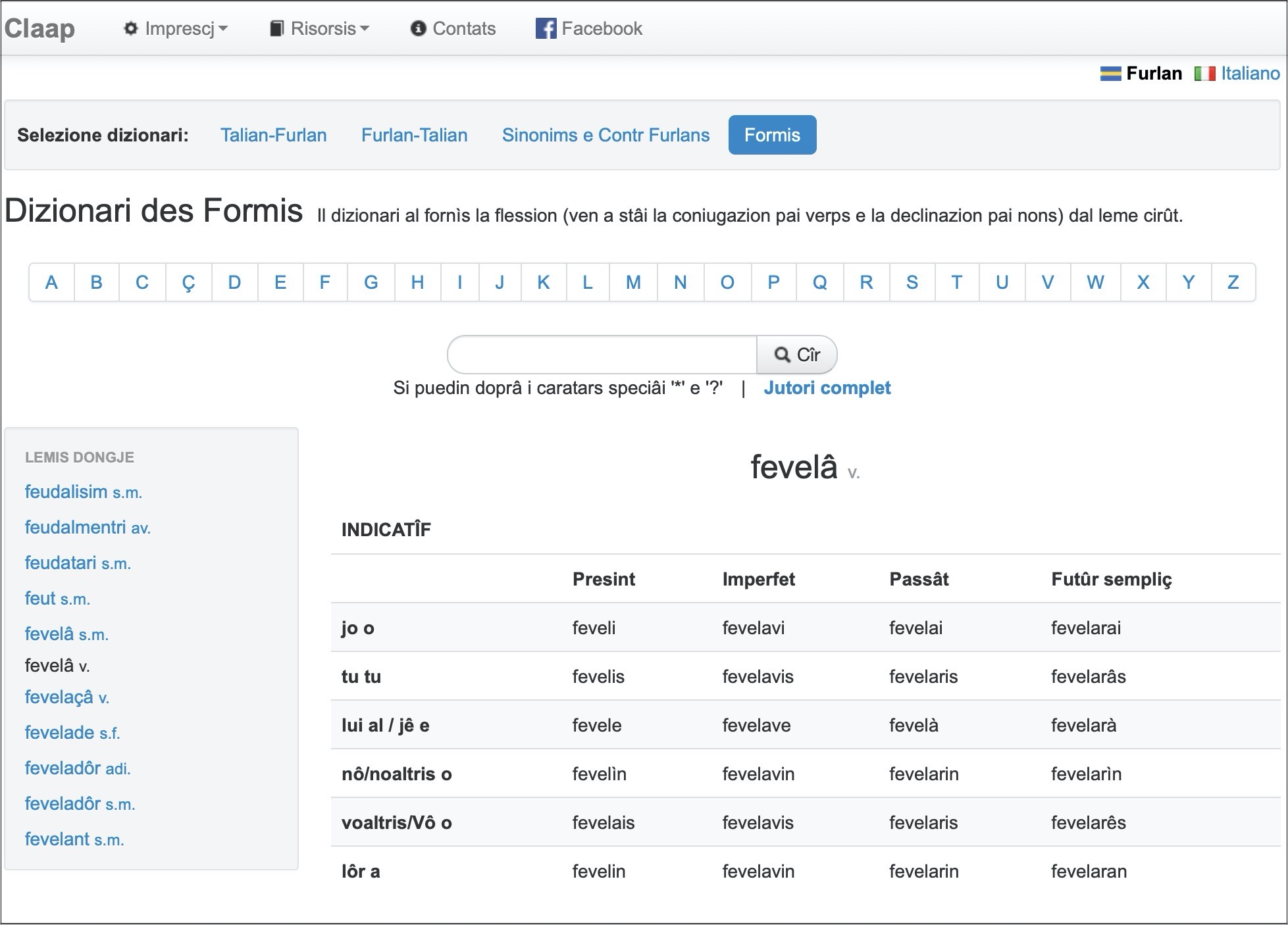Select the Formis dictionary tab

(772, 135)
